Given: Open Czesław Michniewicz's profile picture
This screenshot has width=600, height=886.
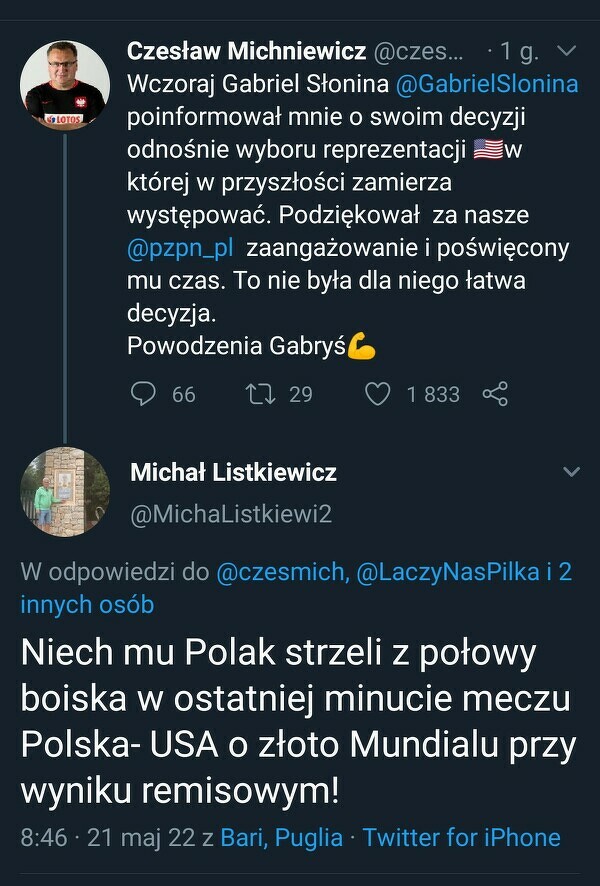Looking at the screenshot, I should [65, 85].
